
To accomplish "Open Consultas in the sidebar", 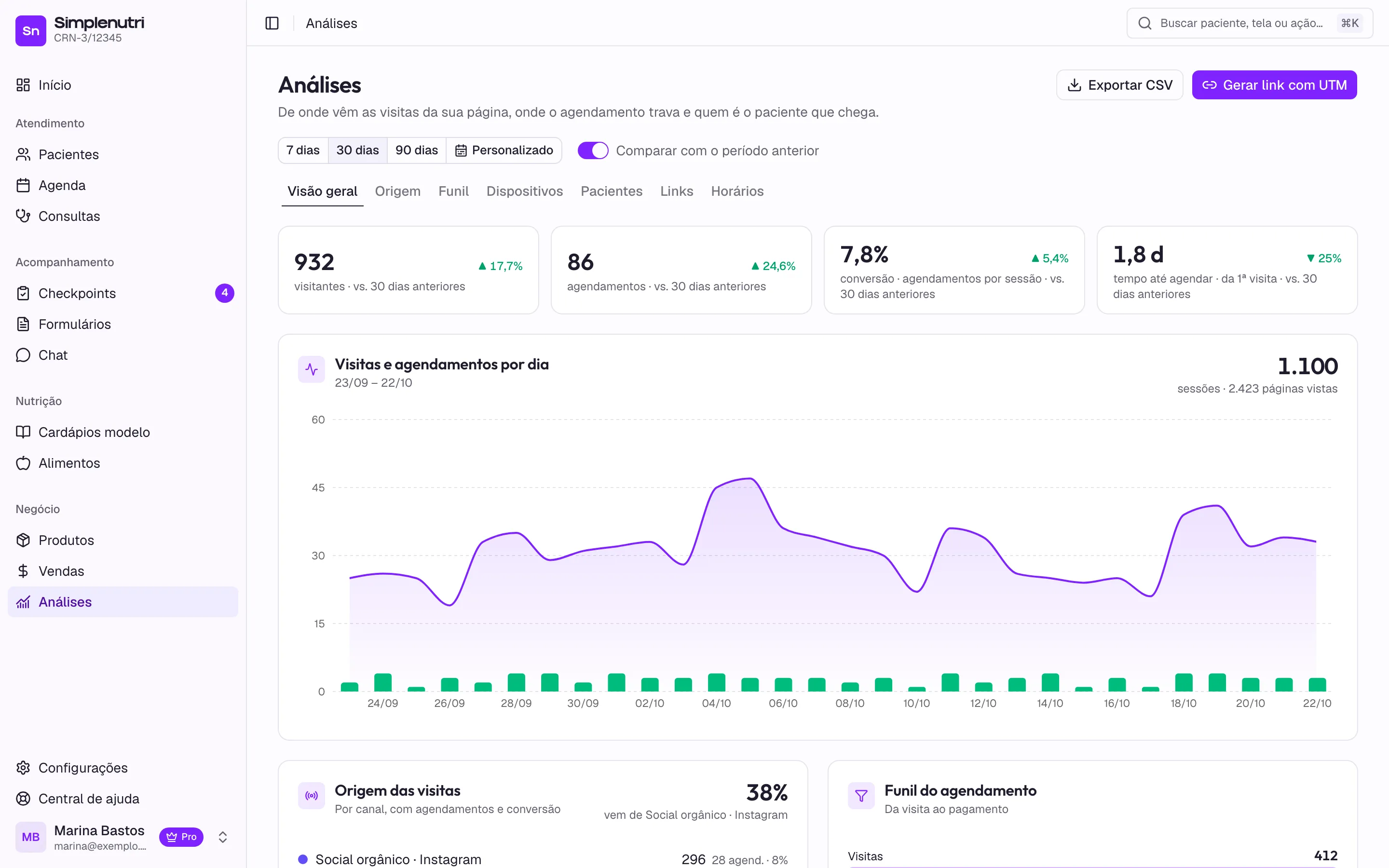I will coord(123,217).
